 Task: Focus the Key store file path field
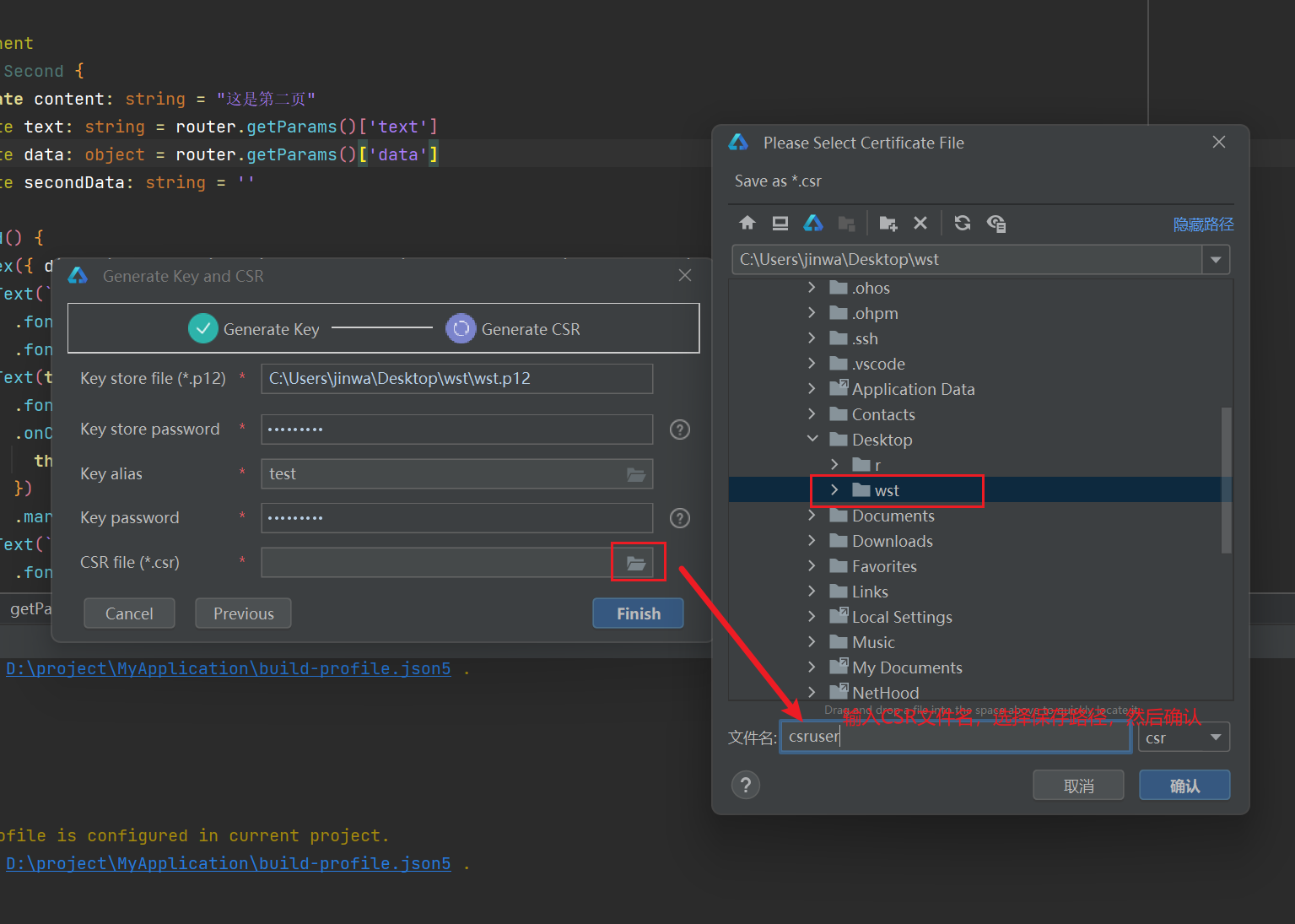457,379
